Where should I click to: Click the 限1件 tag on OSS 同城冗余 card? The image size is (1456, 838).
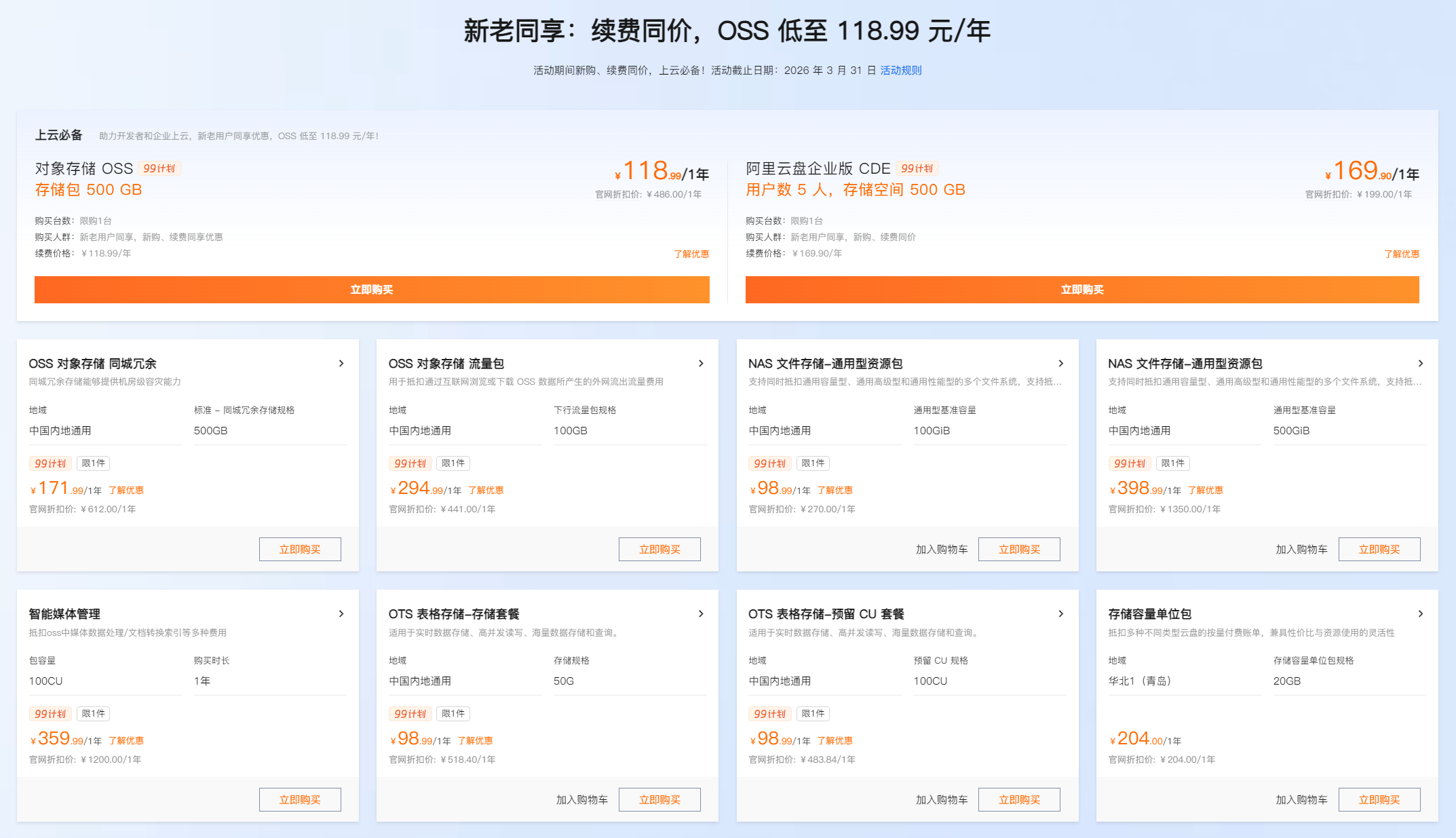[94, 463]
